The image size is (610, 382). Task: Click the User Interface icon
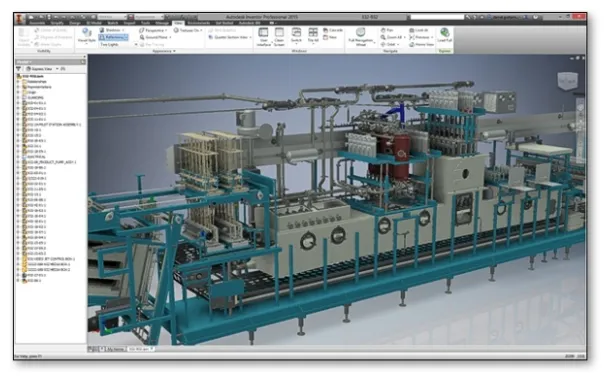click(x=263, y=32)
